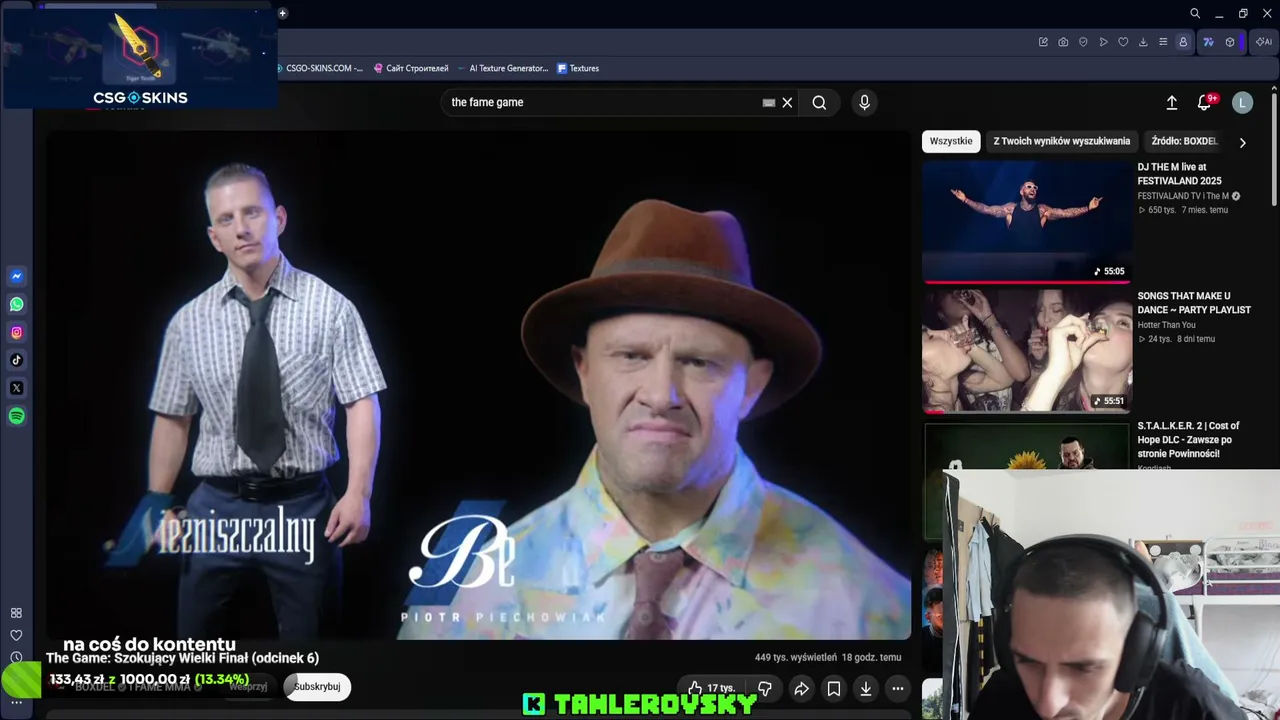
Task: Open TikTok in the browser sidebar
Action: click(16, 360)
